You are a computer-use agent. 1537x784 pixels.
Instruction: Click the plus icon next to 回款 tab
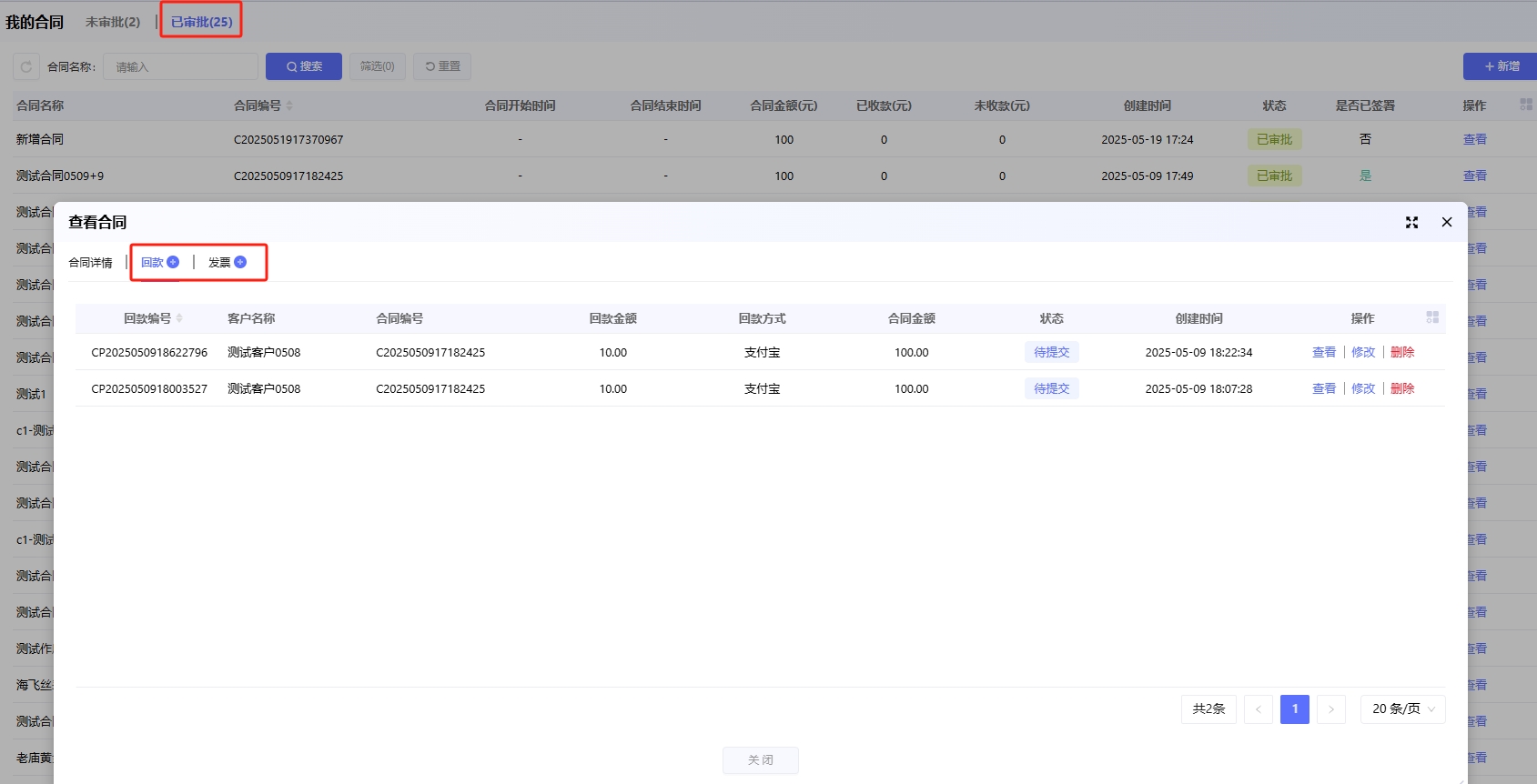pos(173,262)
